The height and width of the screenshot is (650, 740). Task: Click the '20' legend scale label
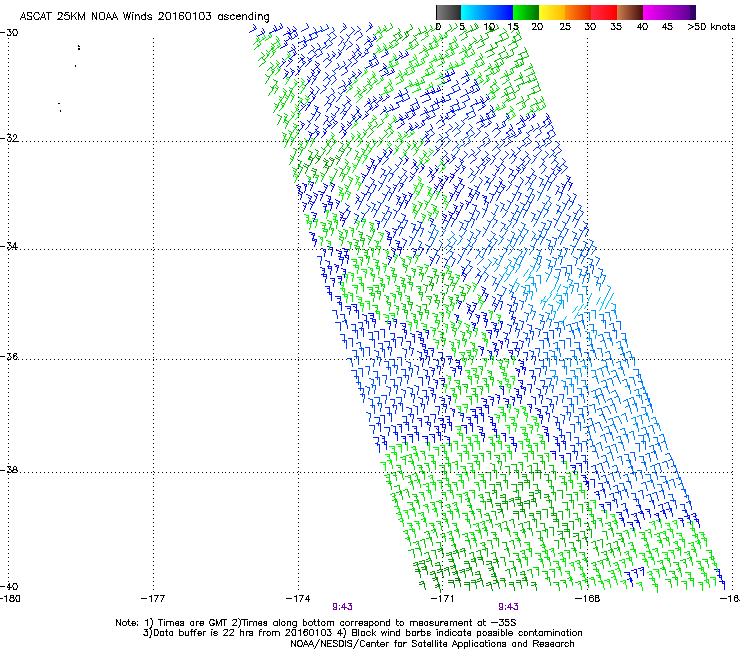(537, 27)
